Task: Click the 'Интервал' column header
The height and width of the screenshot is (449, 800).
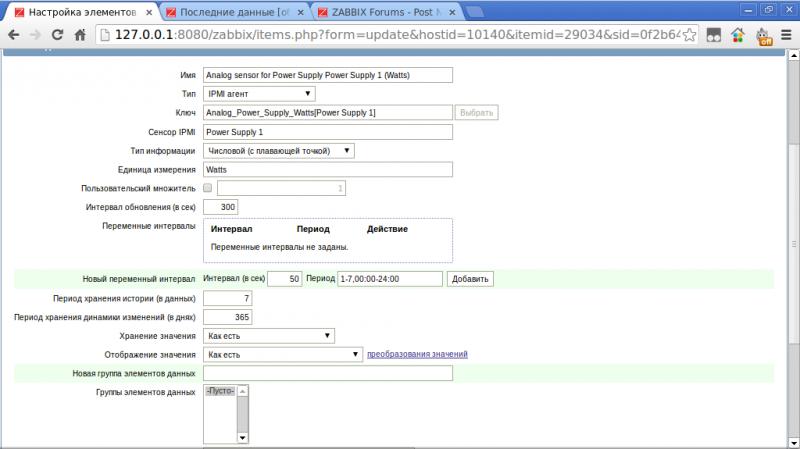Action: click(x=232, y=229)
